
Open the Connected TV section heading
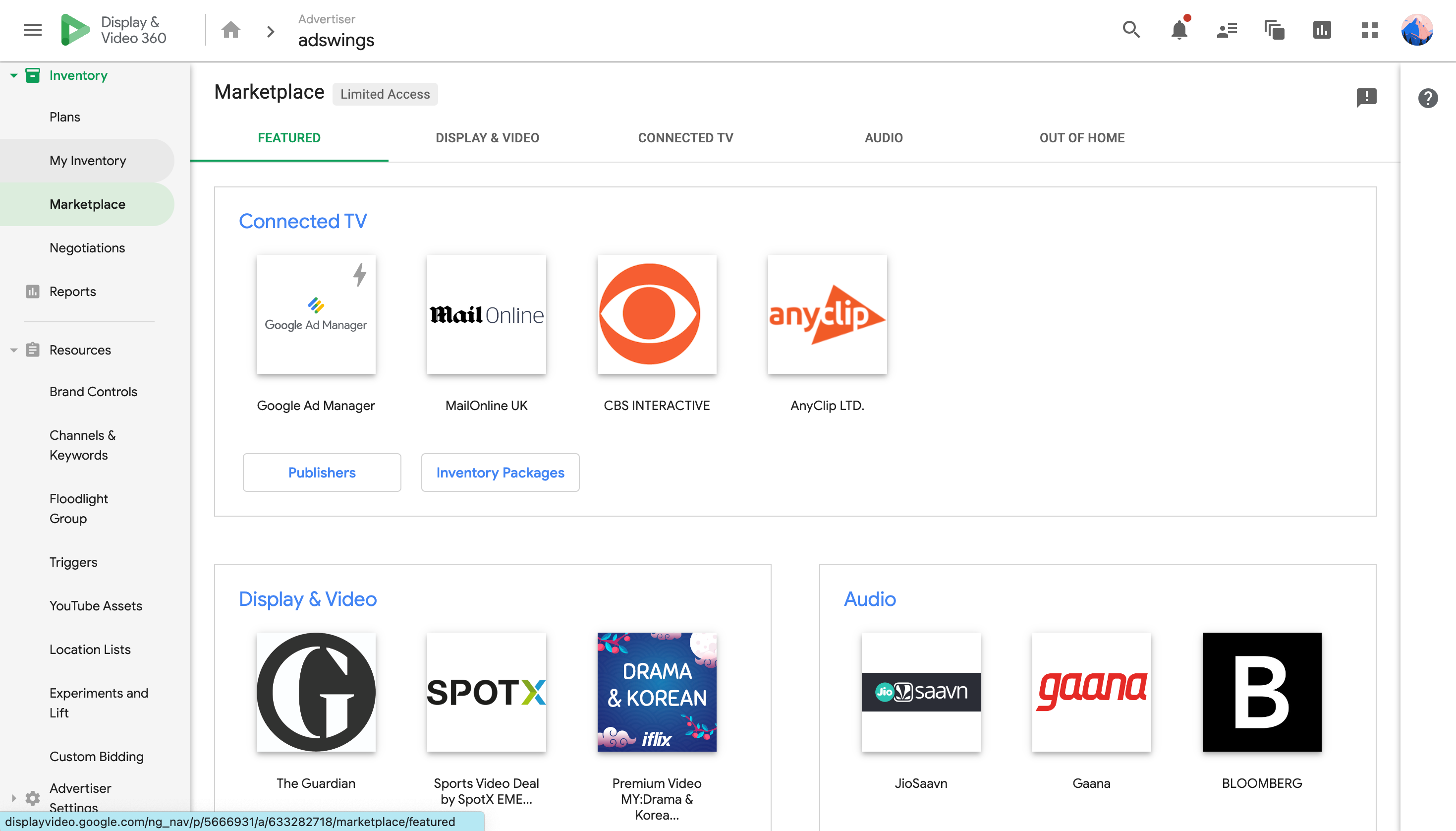point(303,222)
